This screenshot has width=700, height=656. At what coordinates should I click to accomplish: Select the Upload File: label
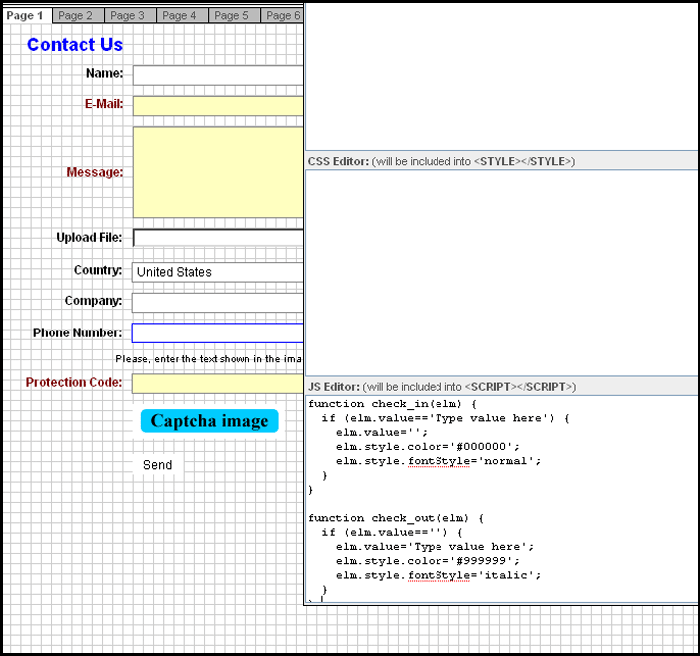click(89, 238)
